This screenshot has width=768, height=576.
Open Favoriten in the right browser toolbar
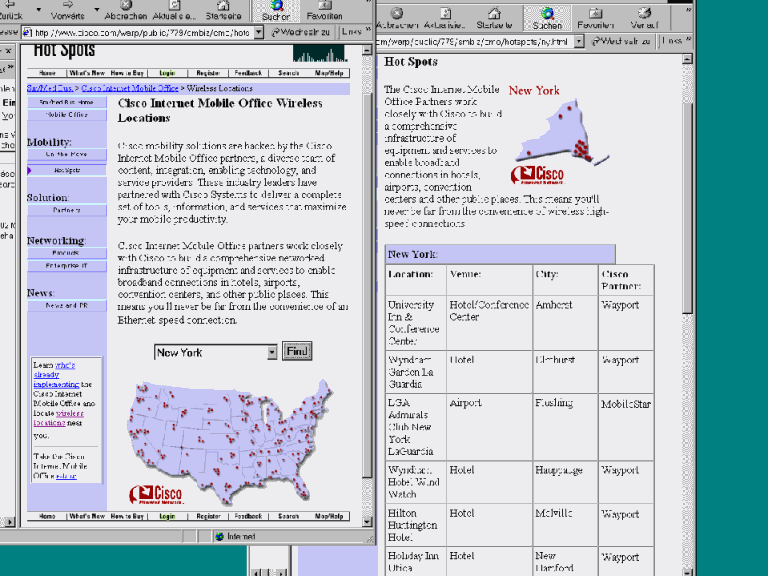595,18
